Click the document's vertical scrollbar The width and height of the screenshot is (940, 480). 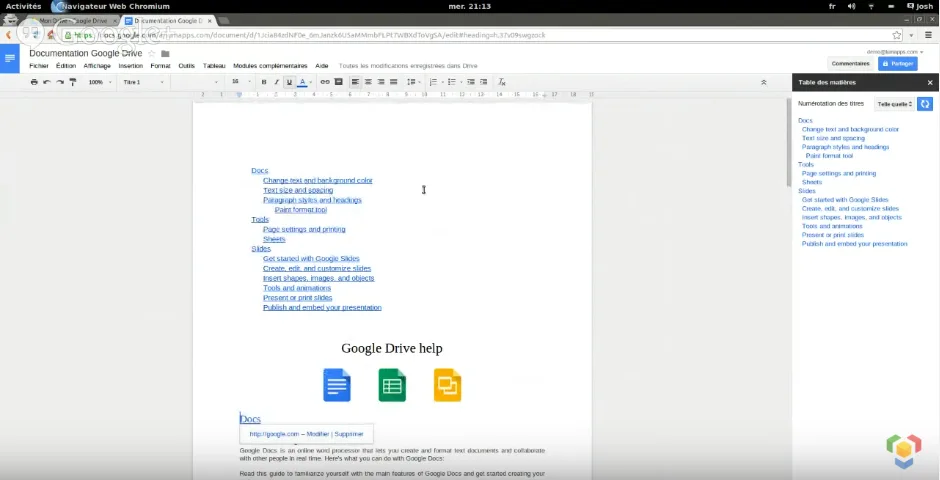tap(789, 141)
